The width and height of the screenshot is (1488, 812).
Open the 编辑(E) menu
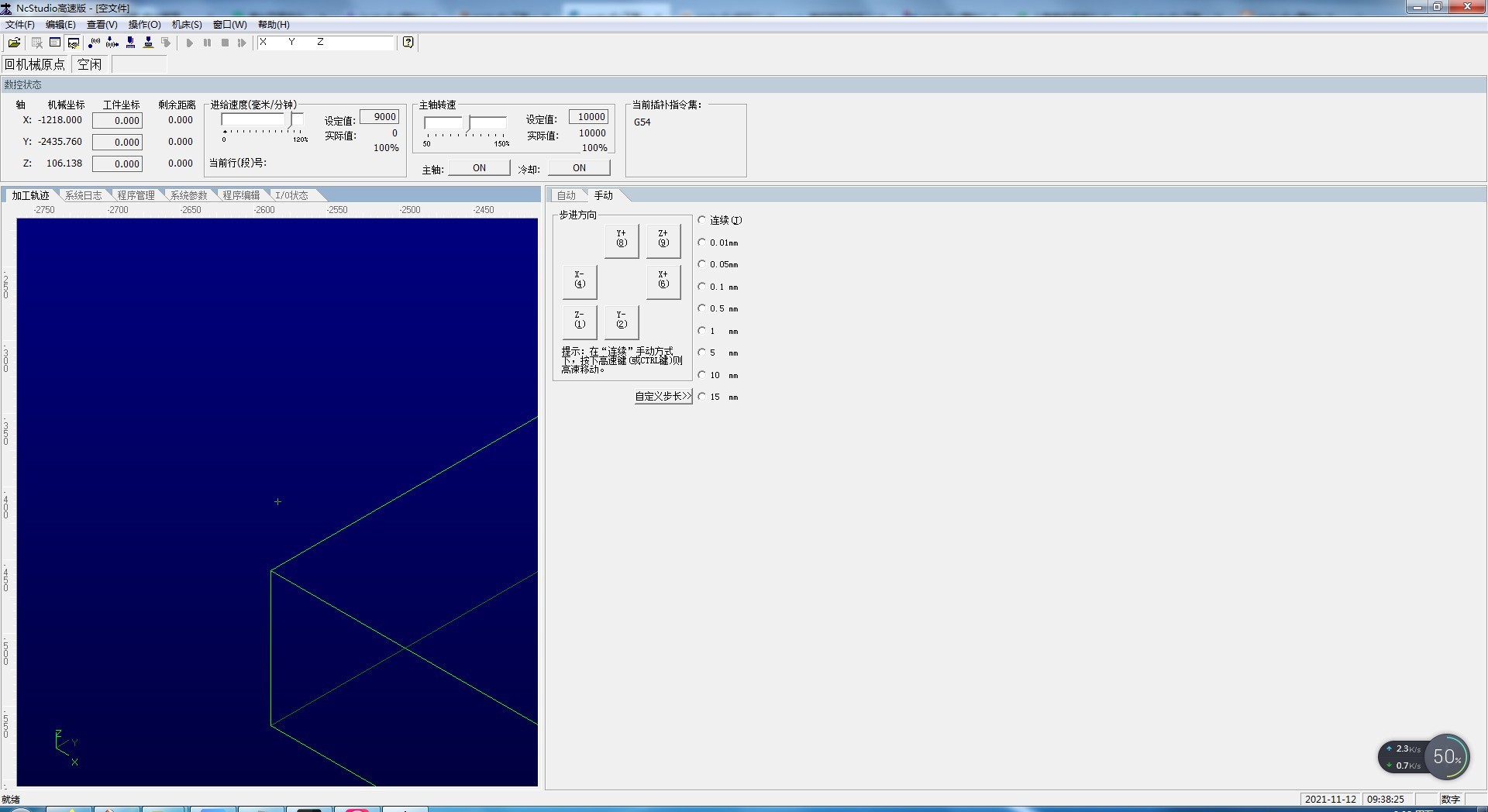coord(60,25)
